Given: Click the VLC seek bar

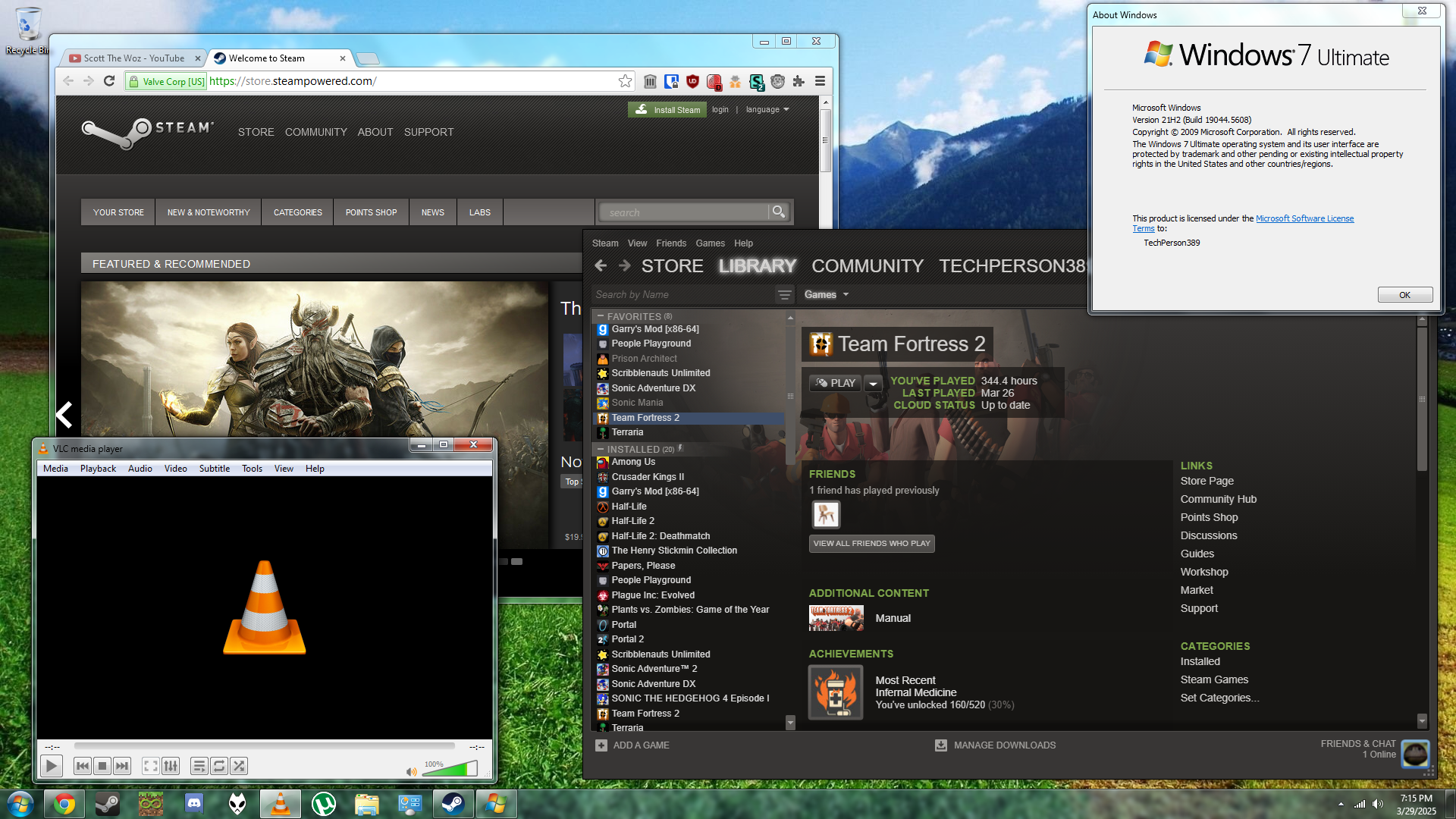Looking at the screenshot, I should [265, 746].
